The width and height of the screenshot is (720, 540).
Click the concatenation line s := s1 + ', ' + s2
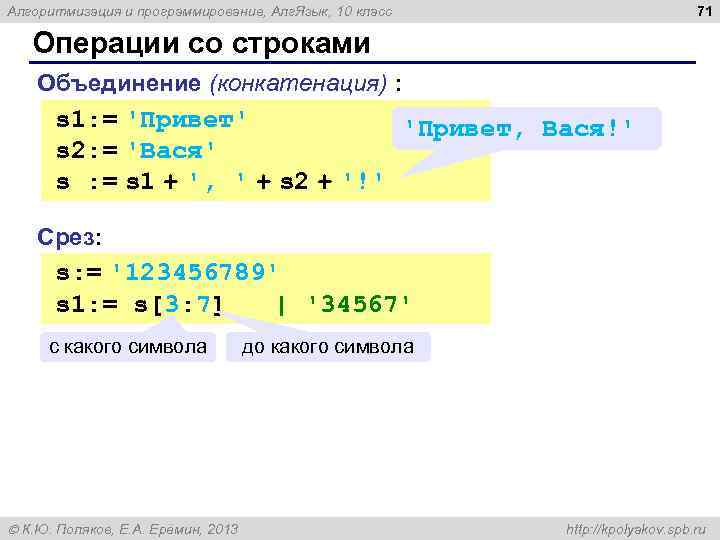coord(219,181)
